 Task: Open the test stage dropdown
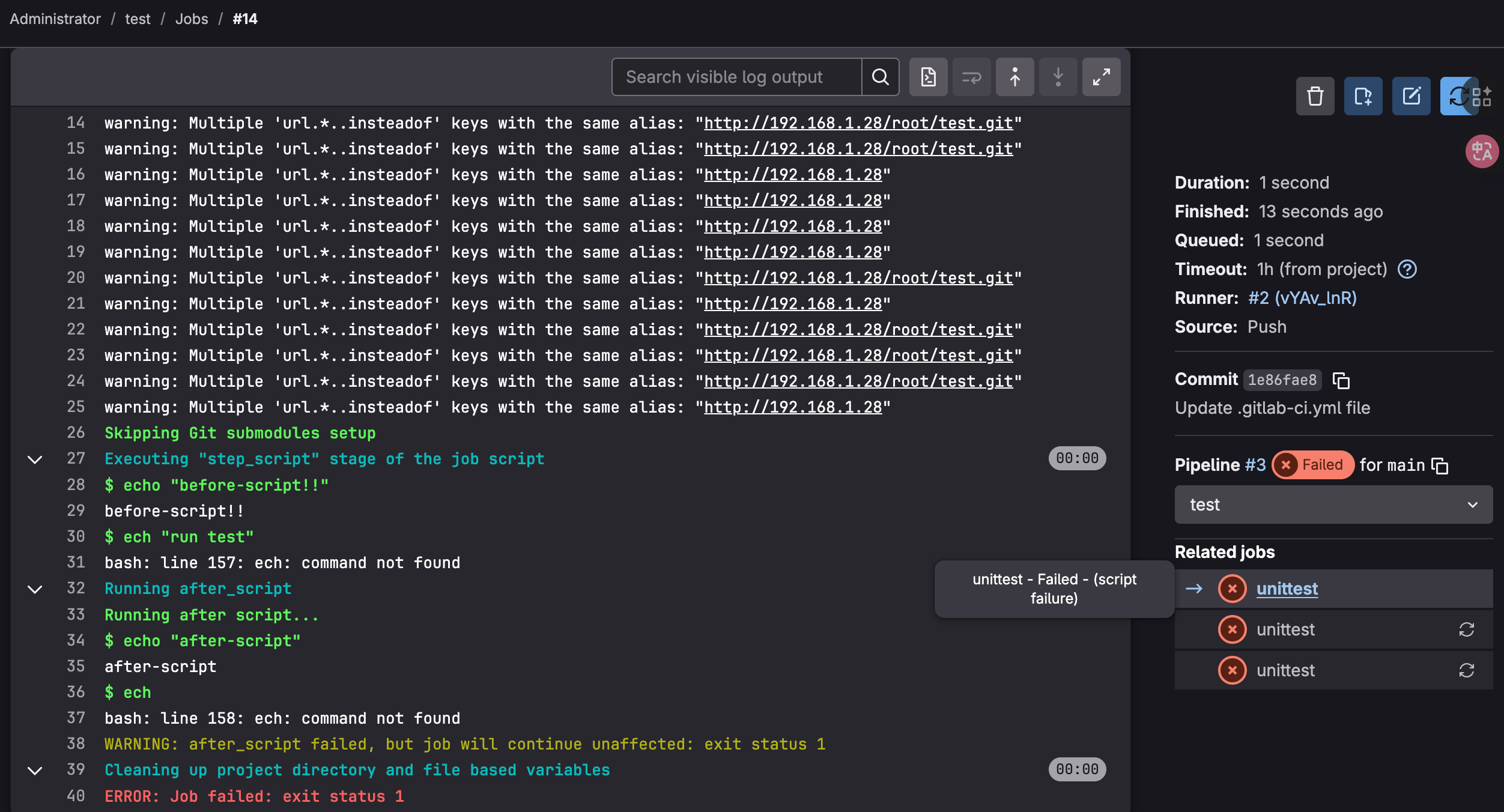(1333, 504)
